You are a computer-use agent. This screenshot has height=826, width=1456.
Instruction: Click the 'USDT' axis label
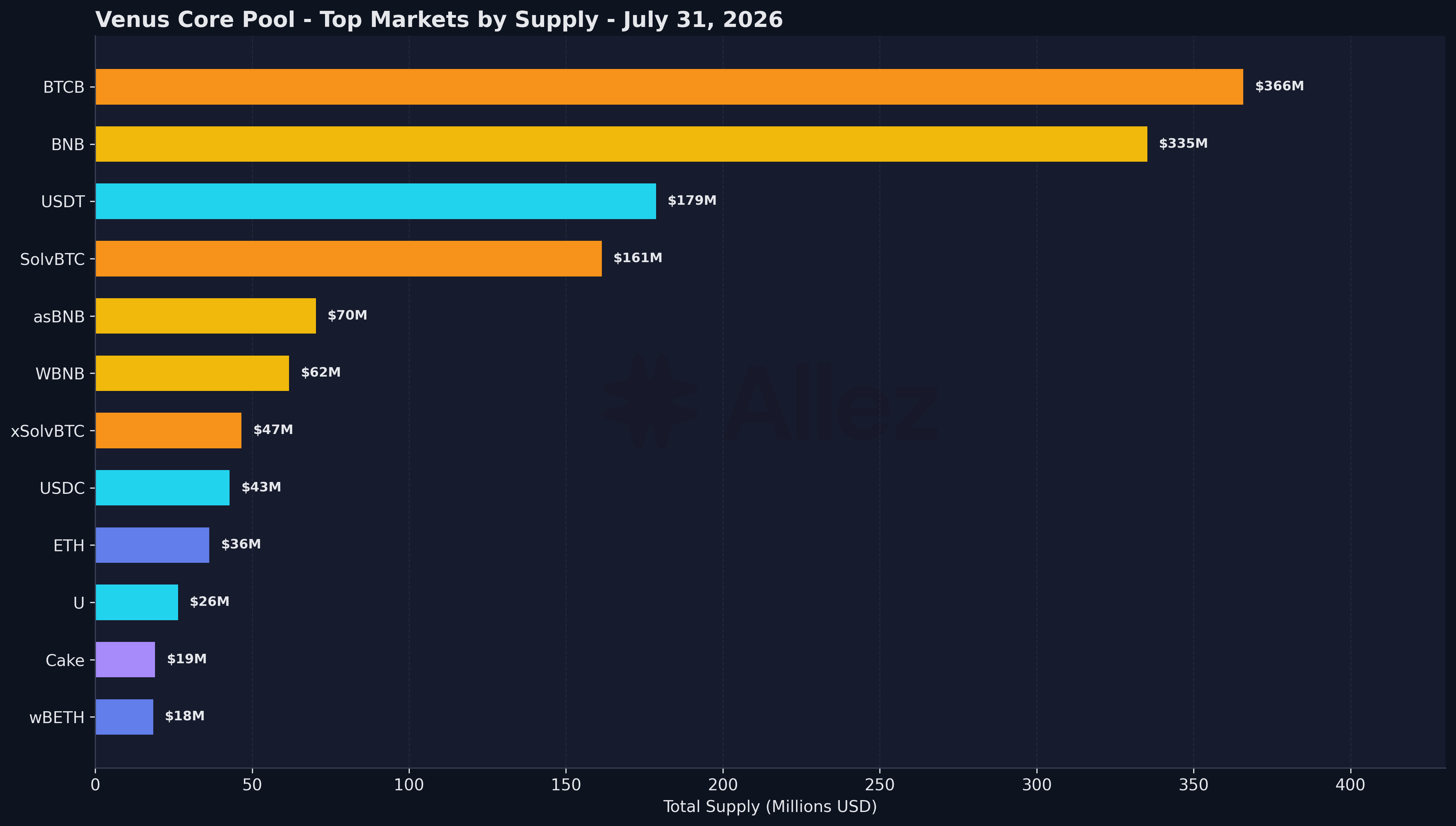(62, 202)
